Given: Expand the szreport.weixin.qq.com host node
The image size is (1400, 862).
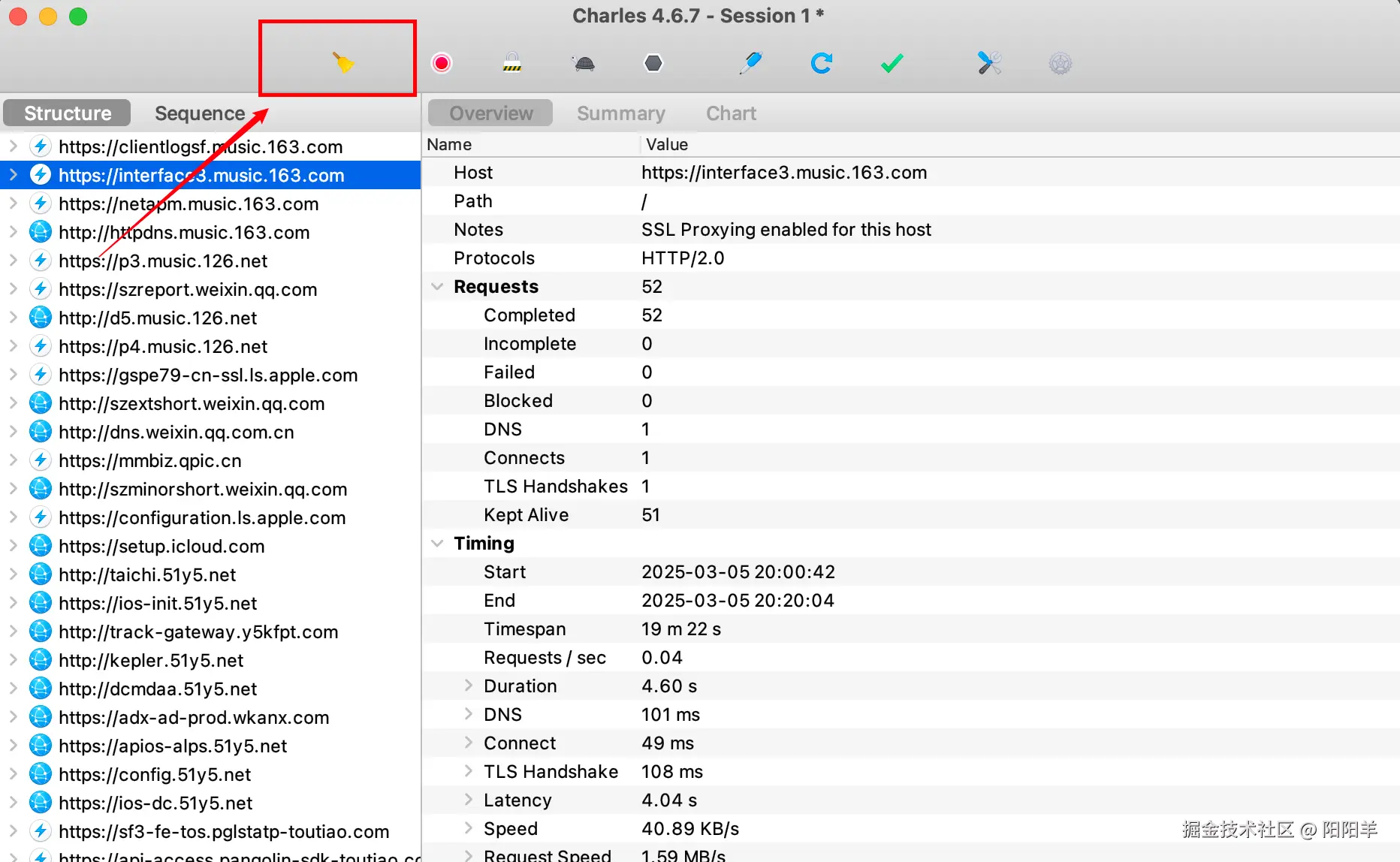Looking at the screenshot, I should [13, 289].
